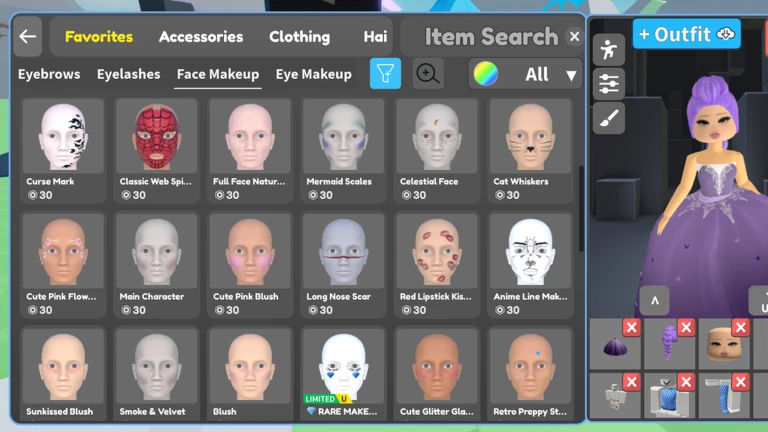Select the paintbrush tool icon
The width and height of the screenshot is (768, 432).
tap(608, 119)
